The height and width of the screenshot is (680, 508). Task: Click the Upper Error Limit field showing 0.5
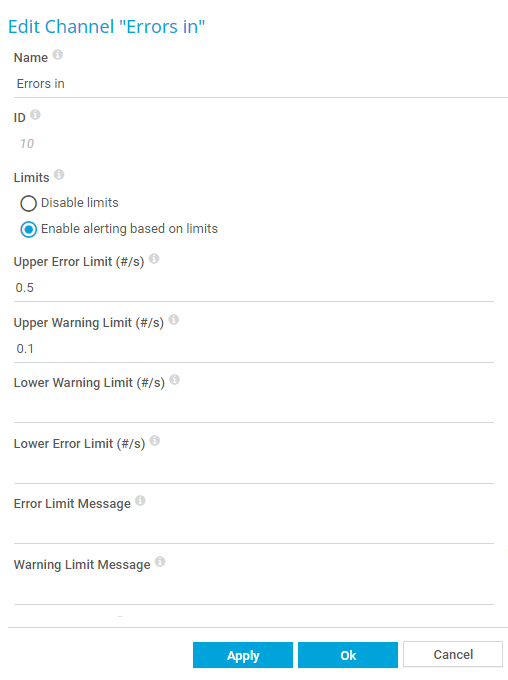254,288
